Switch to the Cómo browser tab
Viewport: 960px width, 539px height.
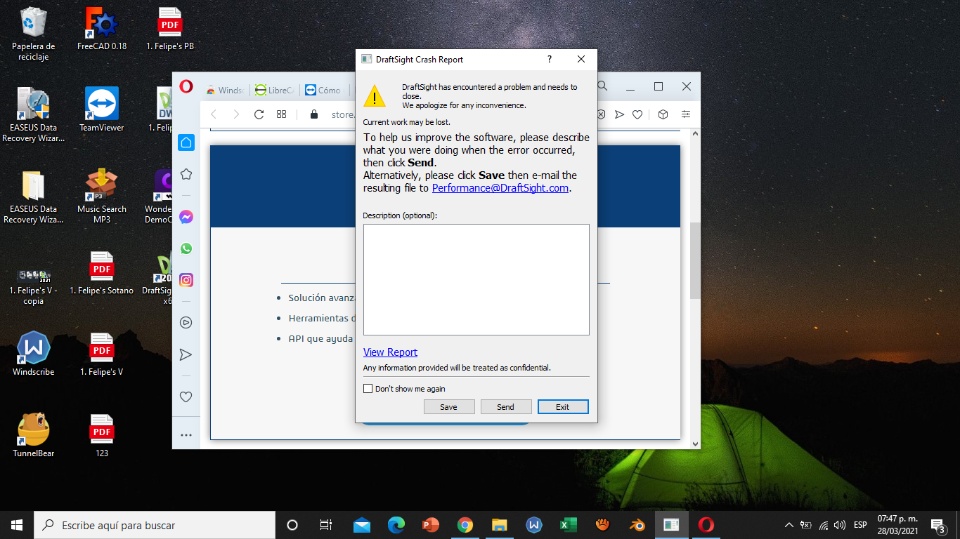coord(323,90)
